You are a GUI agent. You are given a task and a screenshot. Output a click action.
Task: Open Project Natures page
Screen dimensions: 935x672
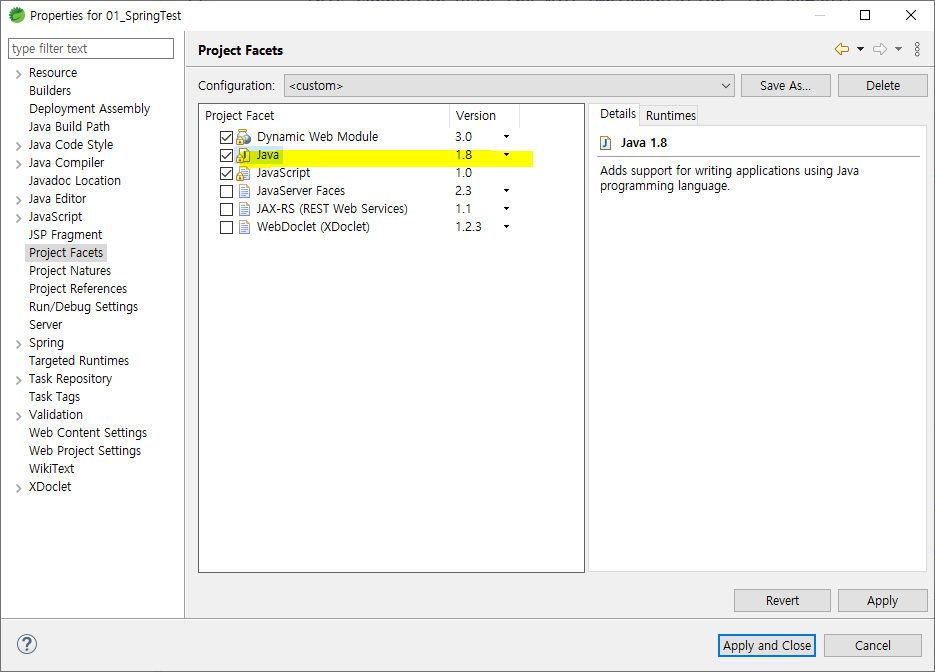point(70,271)
